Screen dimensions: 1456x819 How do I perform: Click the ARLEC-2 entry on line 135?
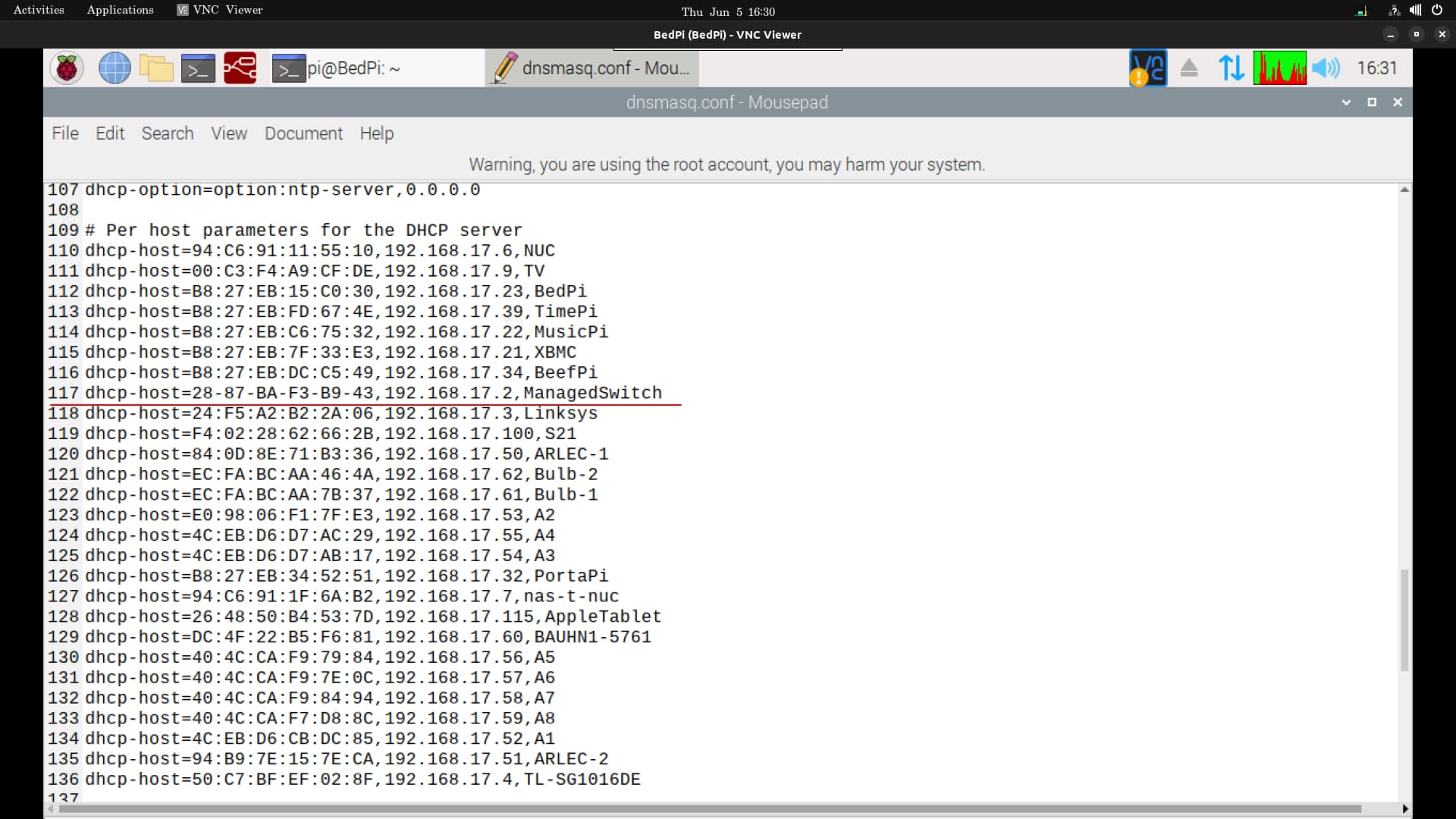tap(347, 759)
